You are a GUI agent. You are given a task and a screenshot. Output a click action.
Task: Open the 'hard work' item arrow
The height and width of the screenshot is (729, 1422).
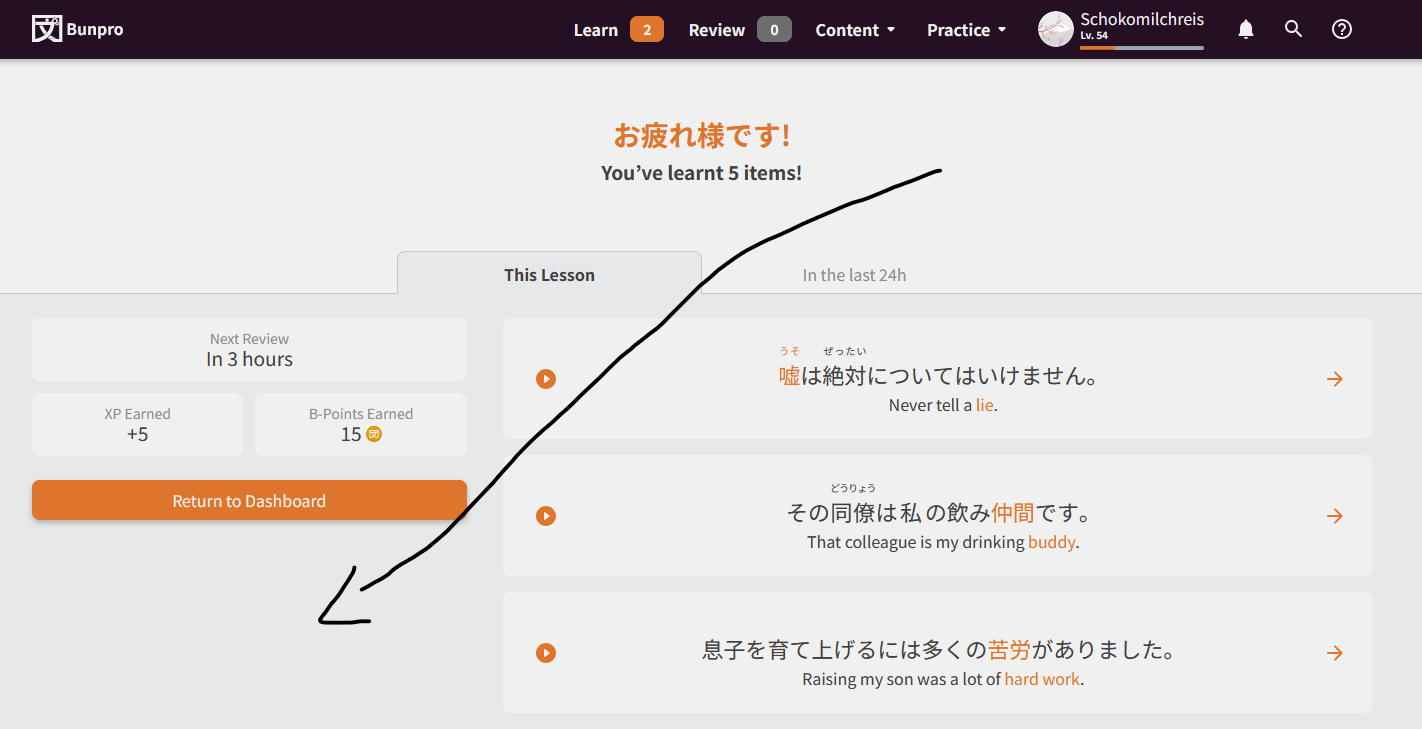coord(1334,653)
